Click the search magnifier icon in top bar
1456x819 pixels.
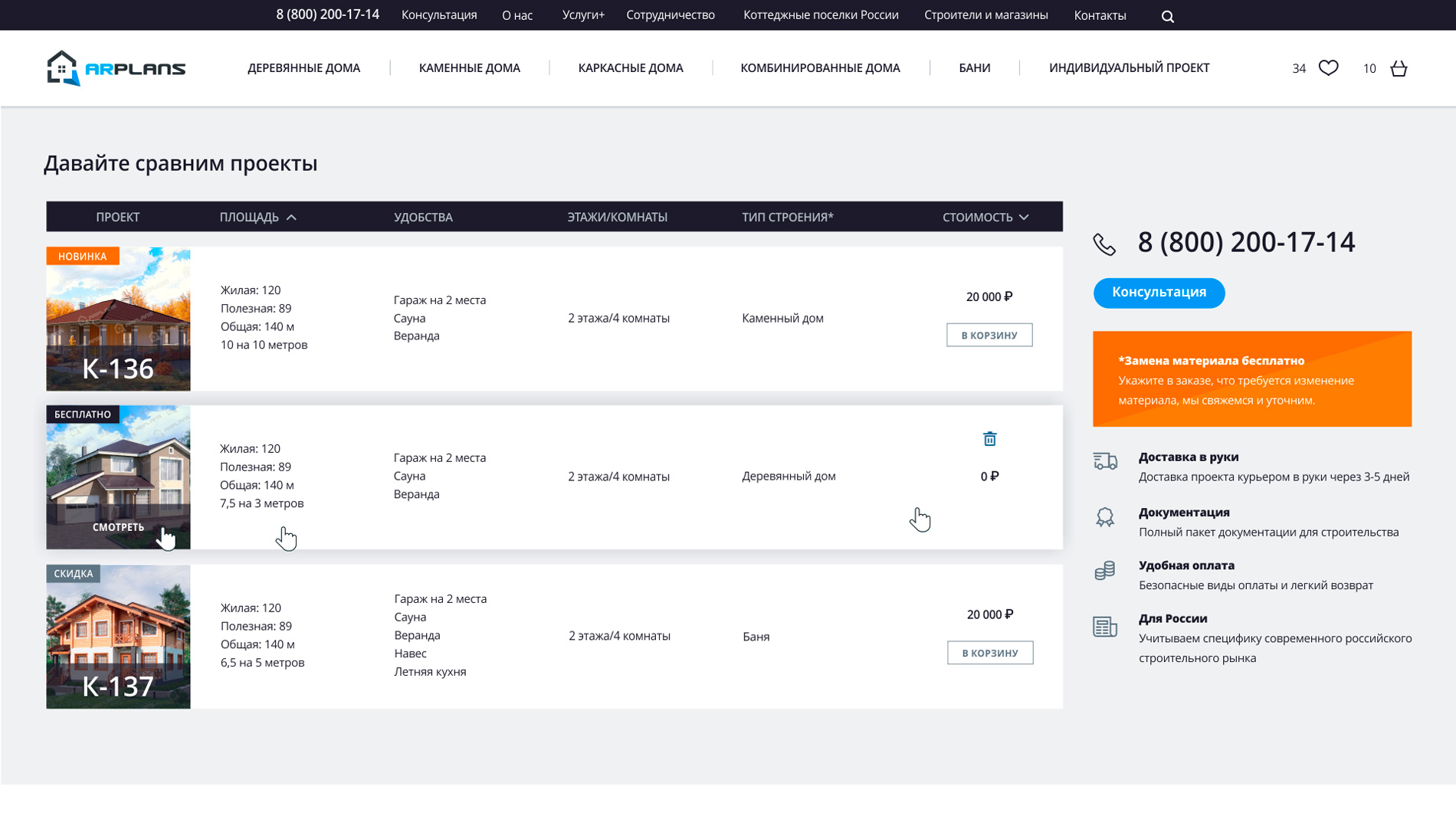click(1167, 16)
